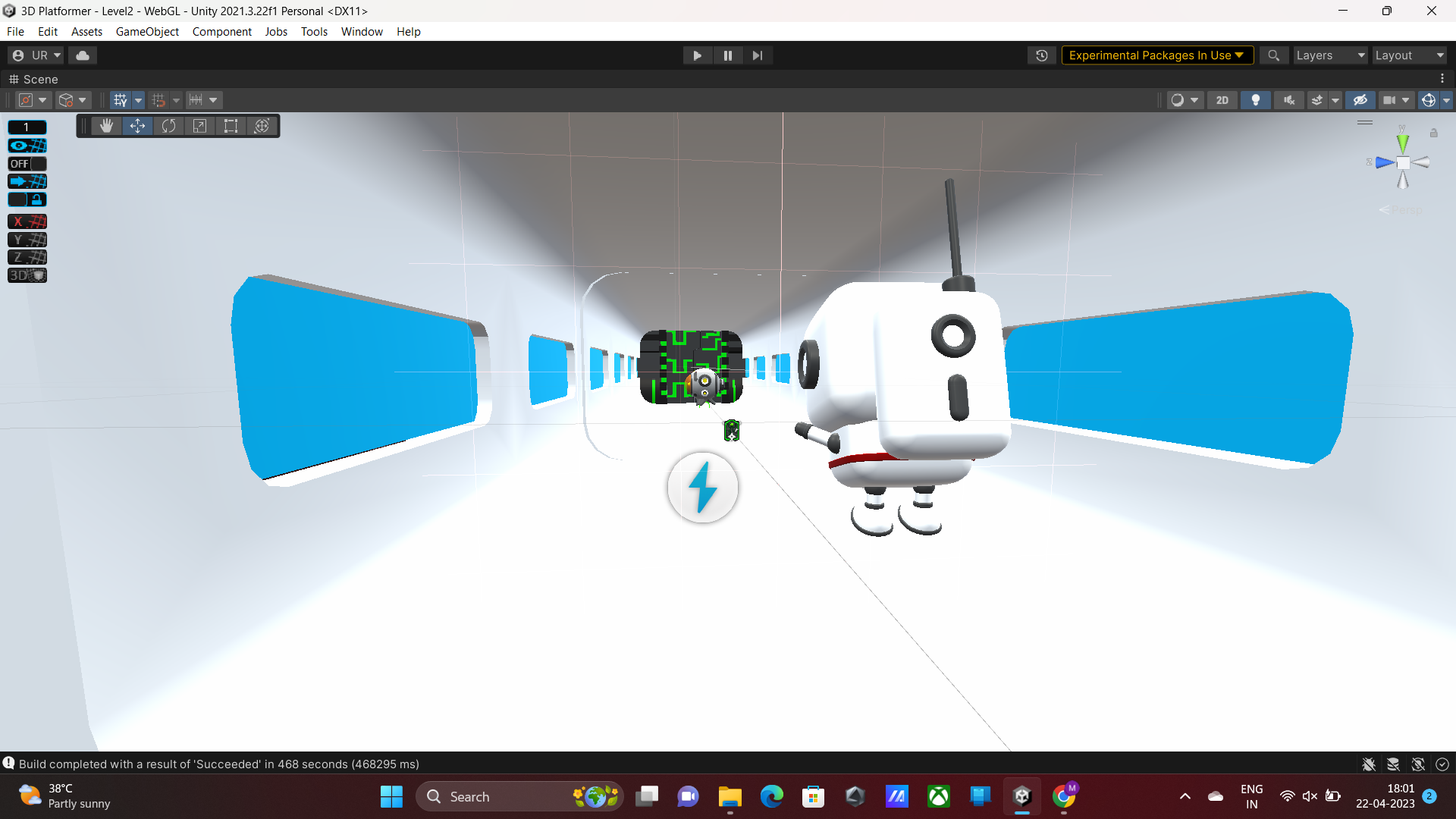Toggle the 2D view mode
Screen dimensions: 1456x819
coord(1222,100)
